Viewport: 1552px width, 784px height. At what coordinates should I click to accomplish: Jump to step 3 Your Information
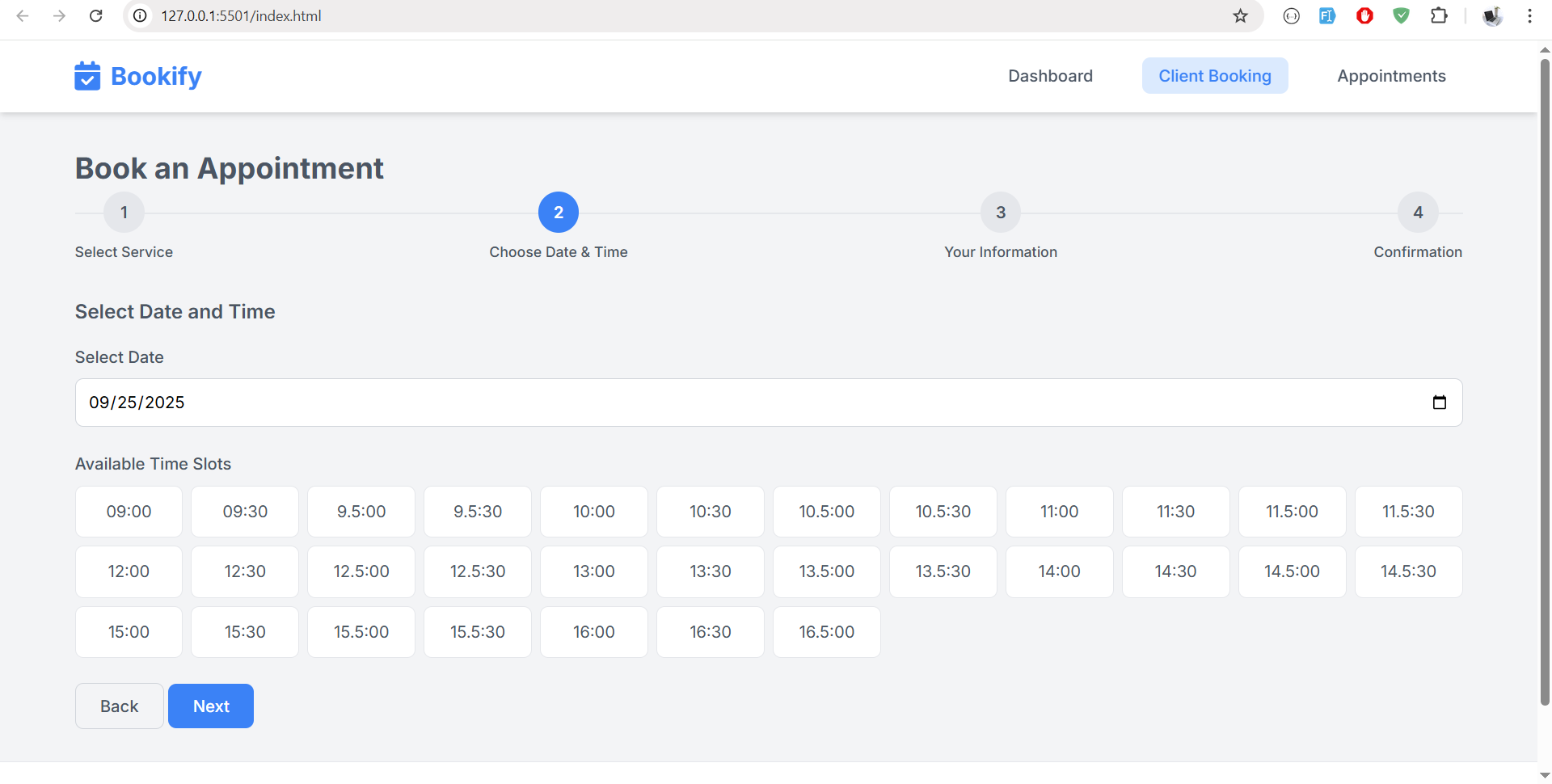[1000, 213]
